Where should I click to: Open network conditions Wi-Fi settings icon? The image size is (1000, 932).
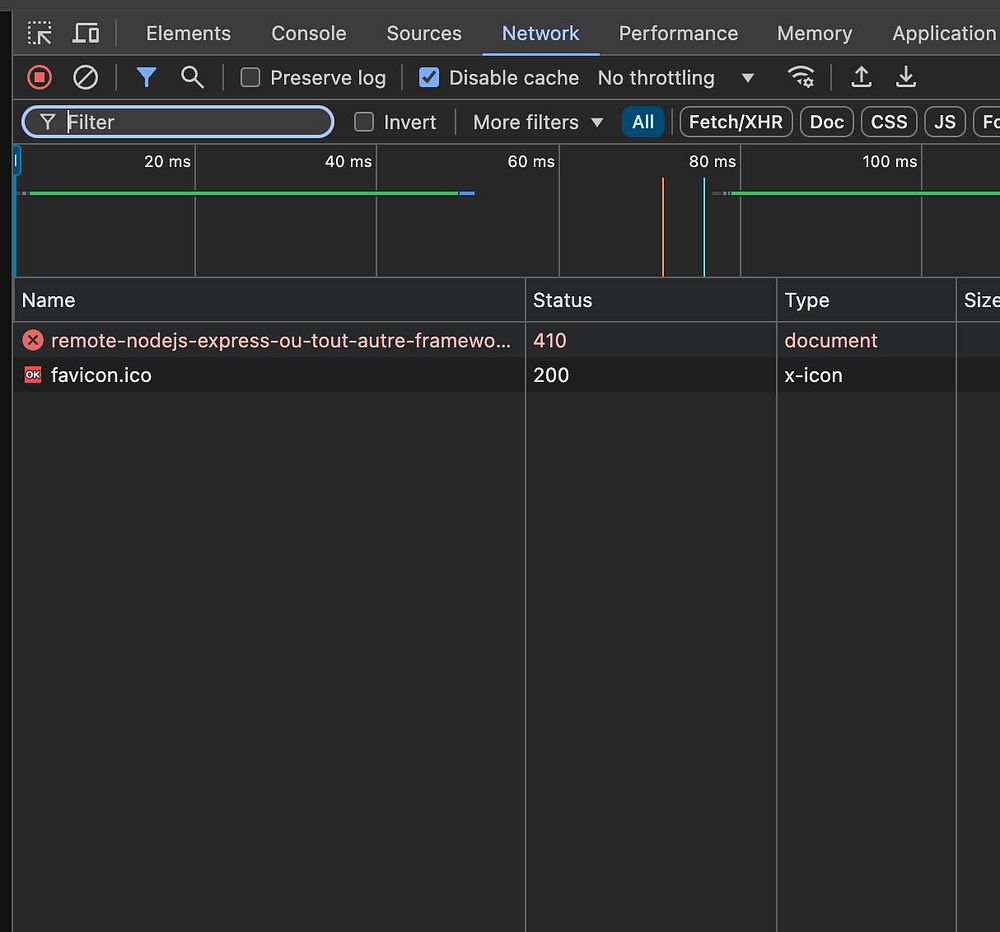coord(800,77)
